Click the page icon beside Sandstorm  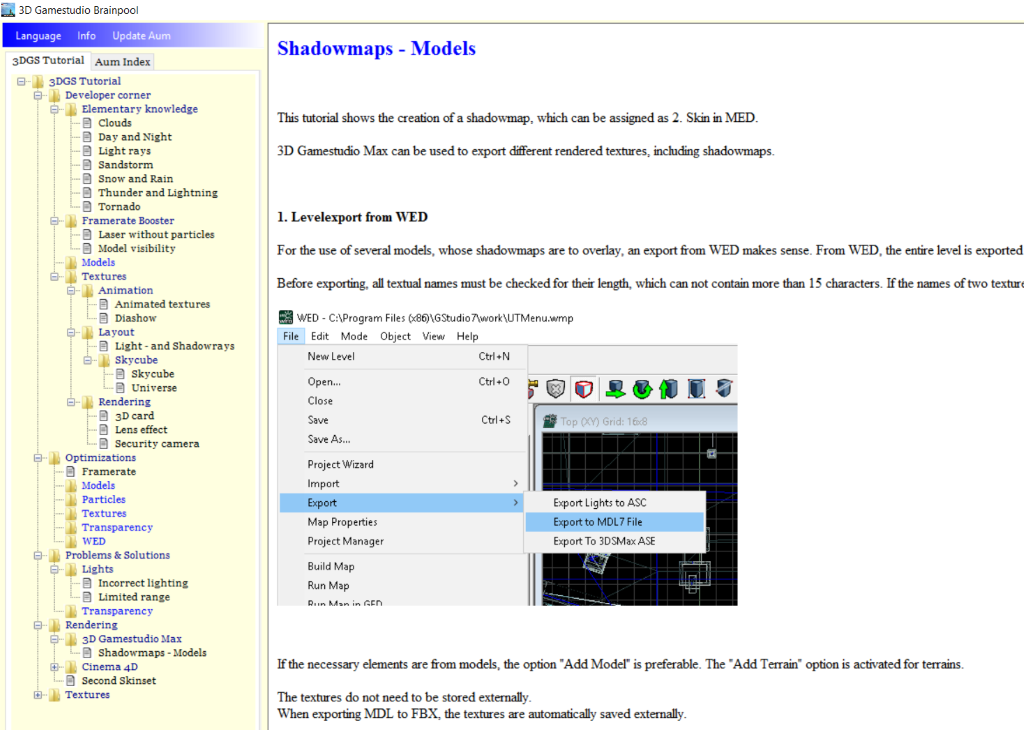click(87, 165)
